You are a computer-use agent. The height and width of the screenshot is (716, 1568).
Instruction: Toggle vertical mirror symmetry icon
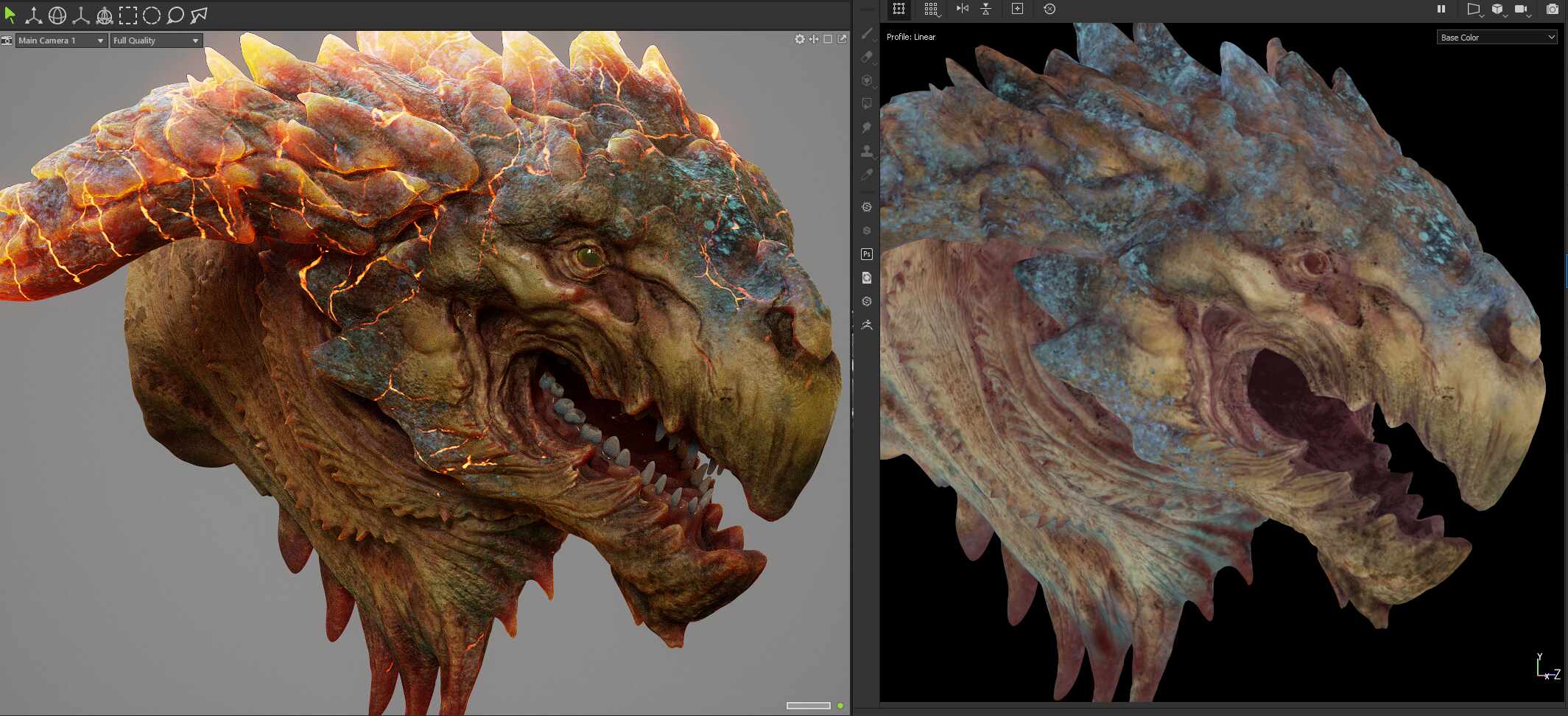[985, 9]
